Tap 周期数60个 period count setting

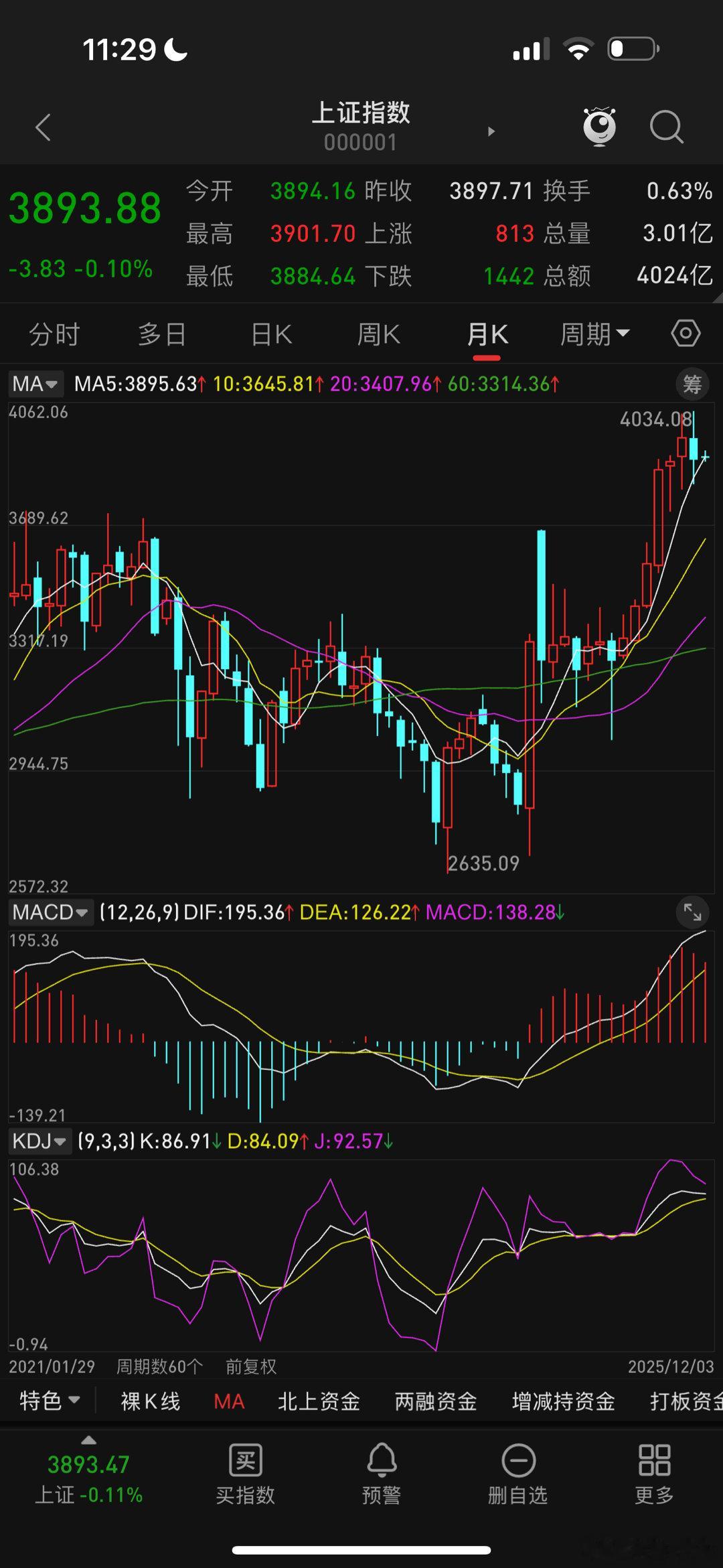[159, 1366]
